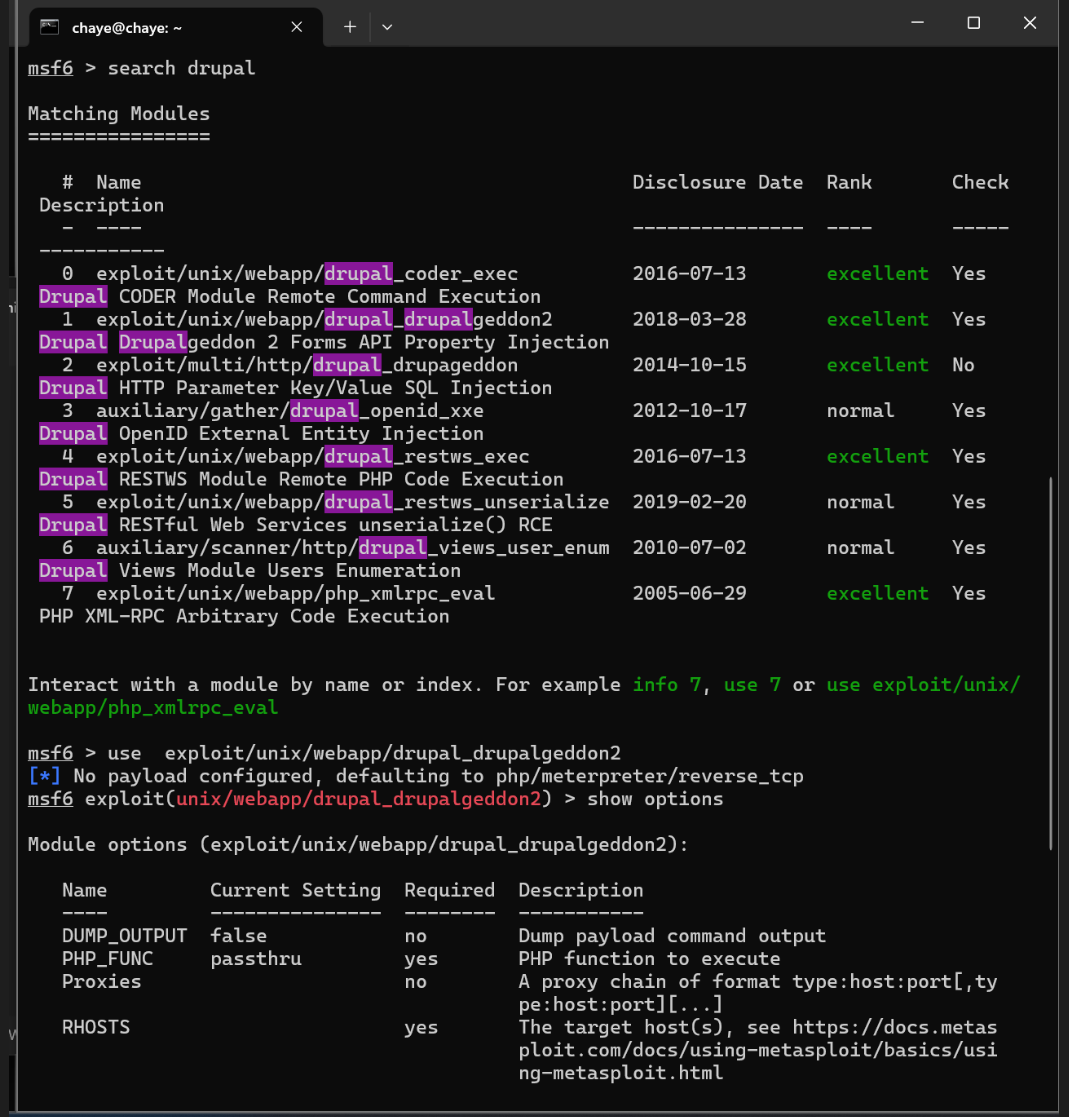Image resolution: width=1069 pixels, height=1117 pixels.
Task: Click the 'Rank' column header
Action: (849, 182)
